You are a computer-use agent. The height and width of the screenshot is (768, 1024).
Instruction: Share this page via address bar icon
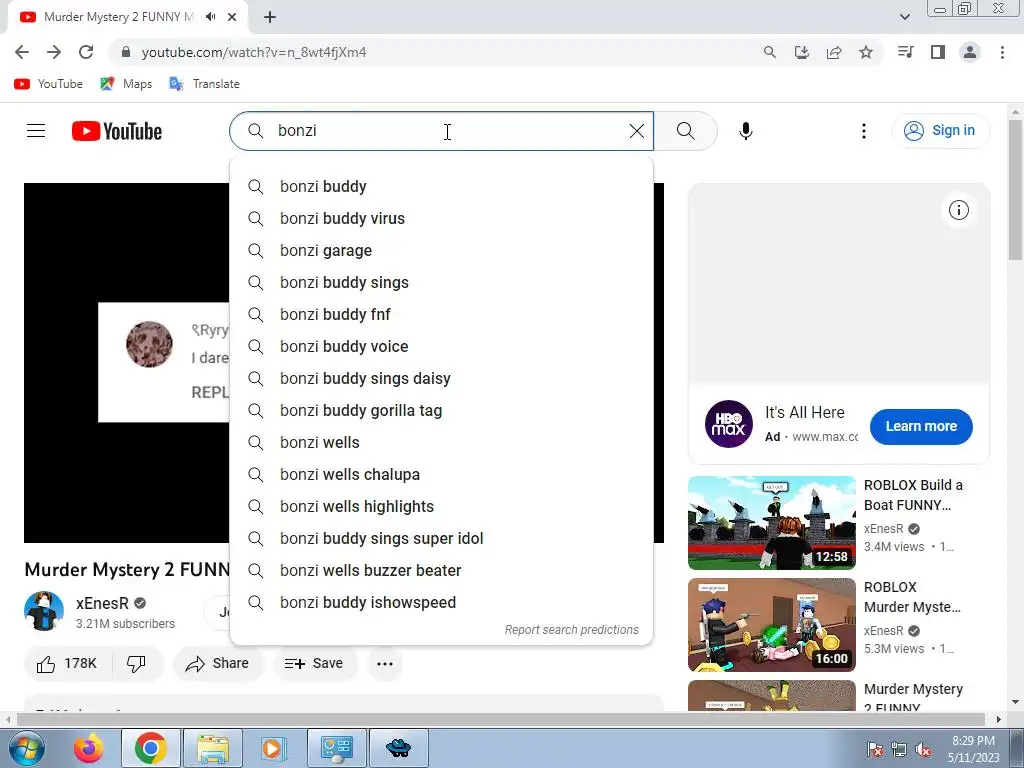[x=834, y=52]
